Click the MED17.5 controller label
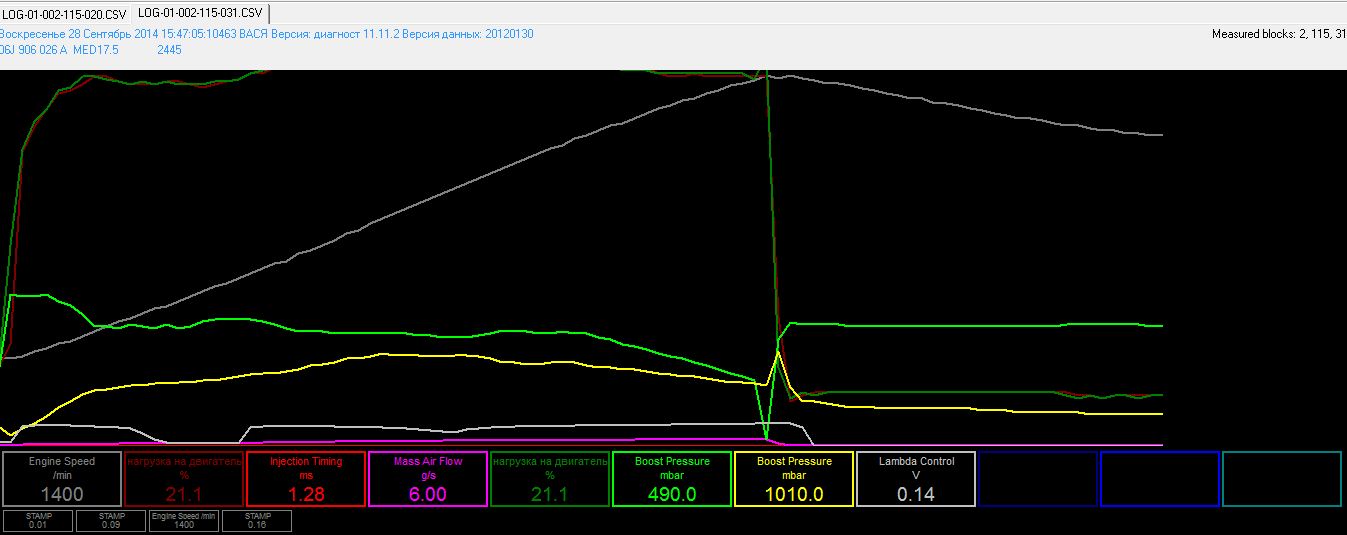 pyautogui.click(x=96, y=49)
